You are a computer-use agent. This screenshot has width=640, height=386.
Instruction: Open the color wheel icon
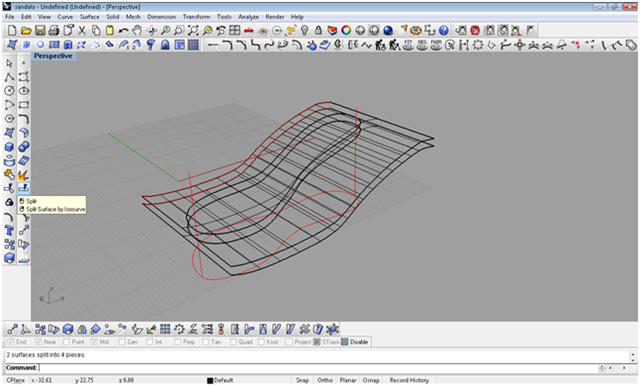346,30
